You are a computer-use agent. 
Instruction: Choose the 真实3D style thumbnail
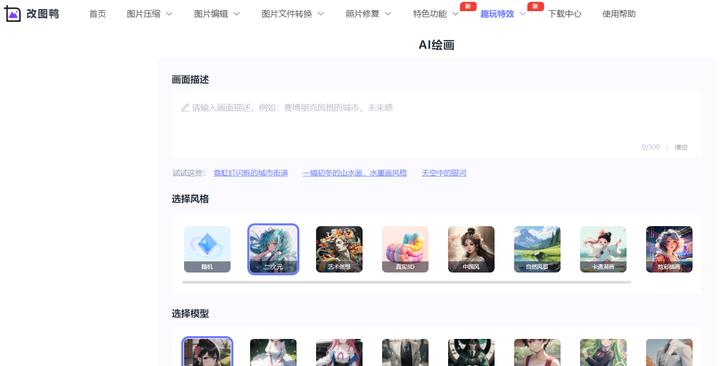coord(405,249)
